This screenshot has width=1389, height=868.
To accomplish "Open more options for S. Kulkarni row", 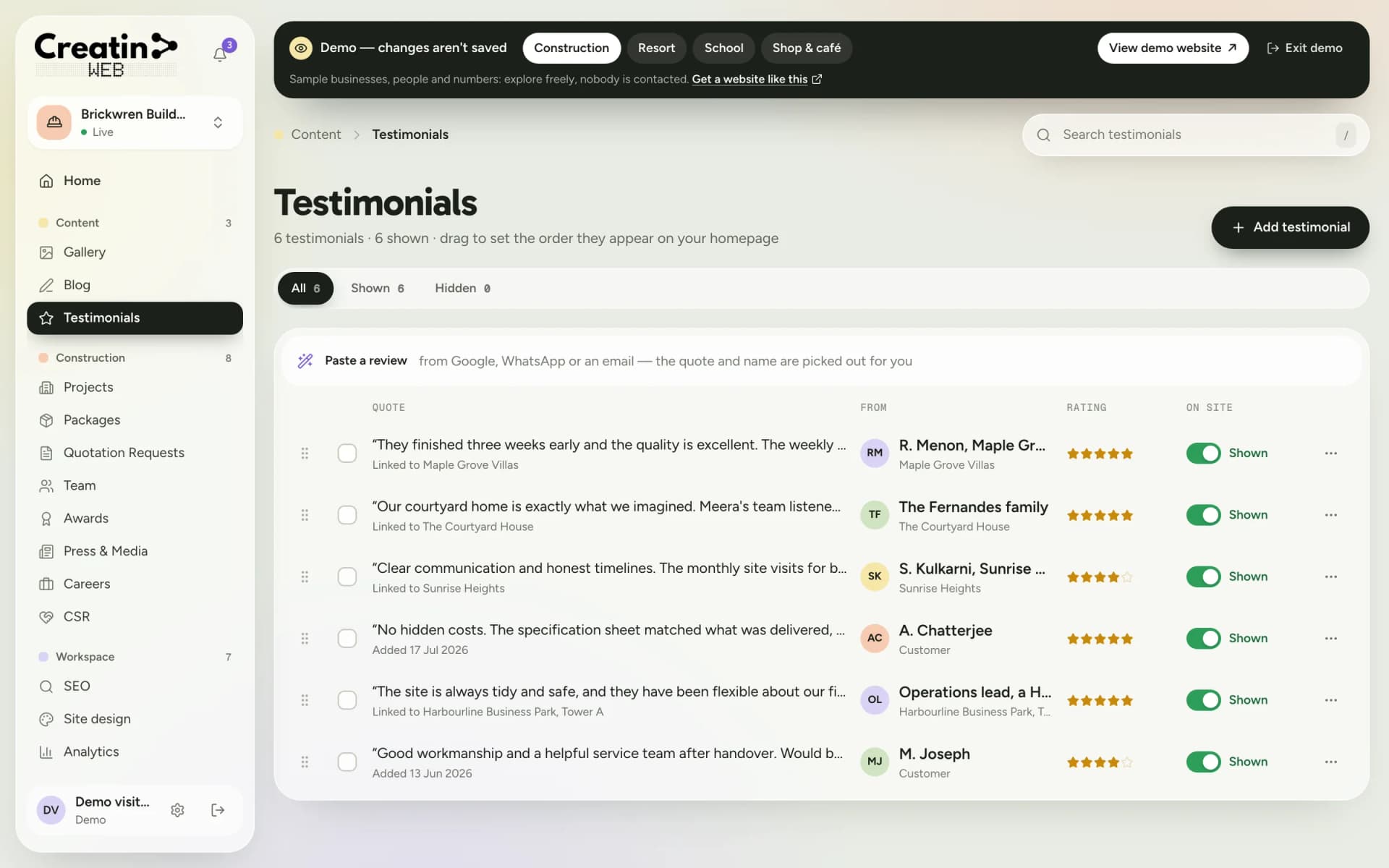I will [1330, 576].
